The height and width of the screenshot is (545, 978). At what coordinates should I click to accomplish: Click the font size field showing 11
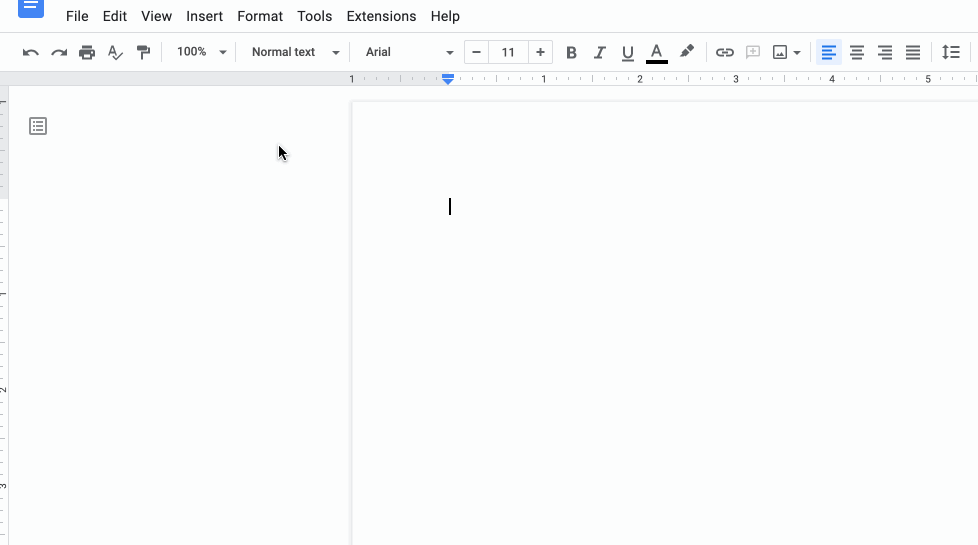508,52
